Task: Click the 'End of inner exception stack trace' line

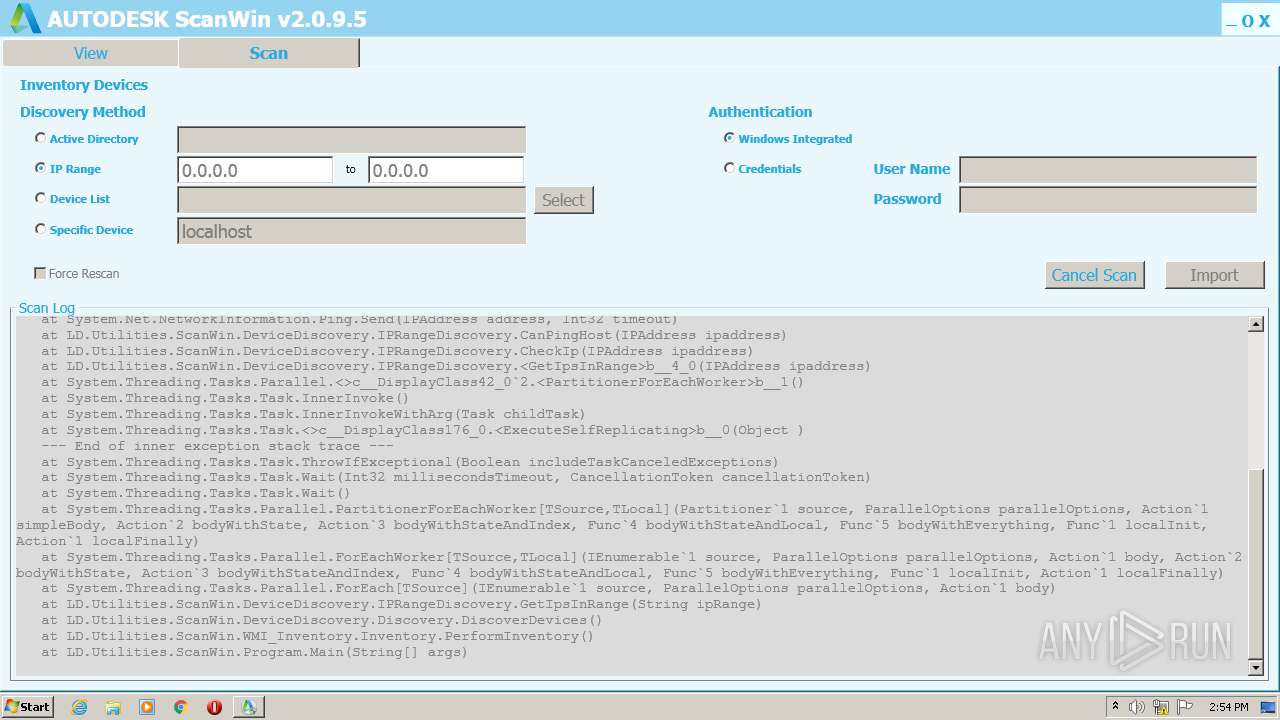Action: pyautogui.click(x=218, y=446)
